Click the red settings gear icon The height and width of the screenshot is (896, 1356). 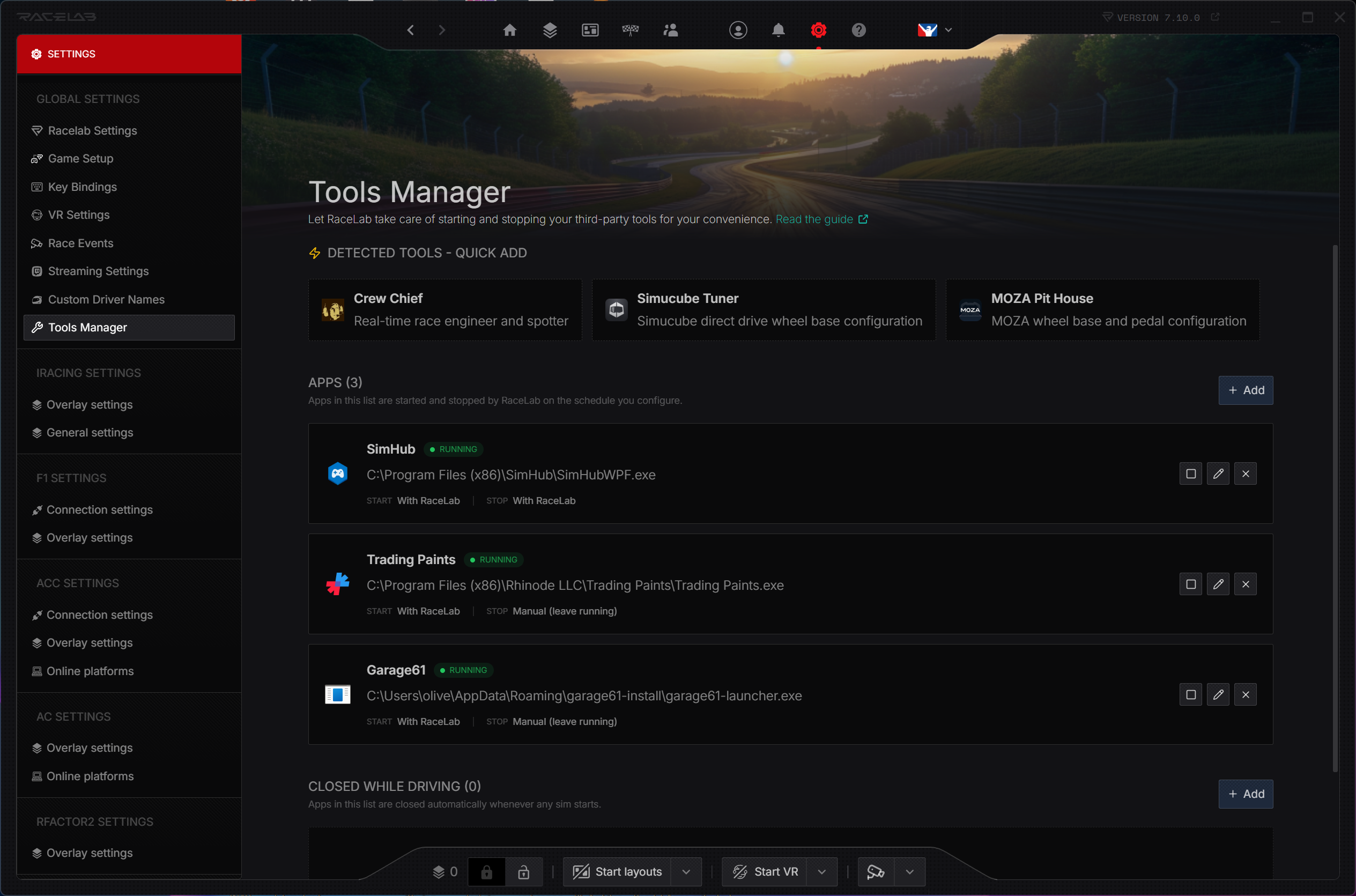[818, 29]
